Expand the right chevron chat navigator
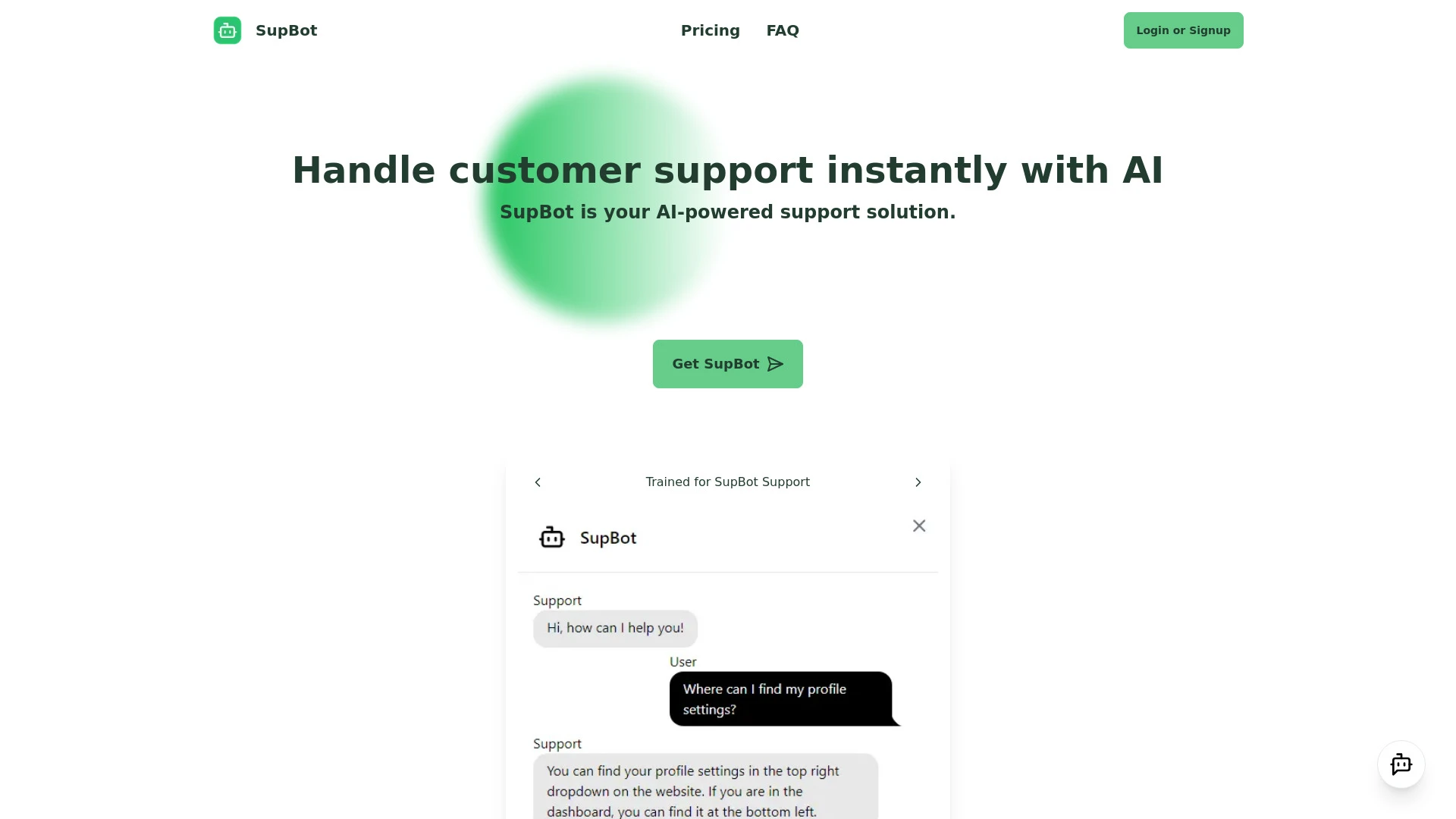1456x819 pixels. [x=917, y=482]
